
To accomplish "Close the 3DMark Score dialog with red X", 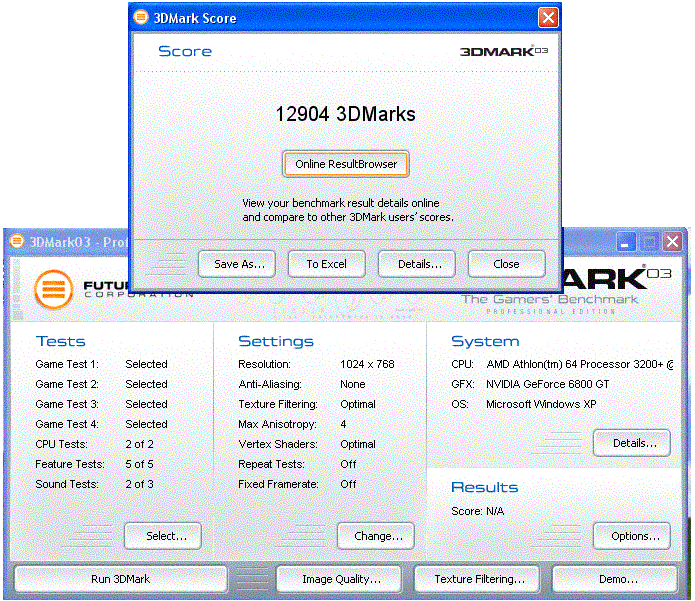I will tap(548, 18).
